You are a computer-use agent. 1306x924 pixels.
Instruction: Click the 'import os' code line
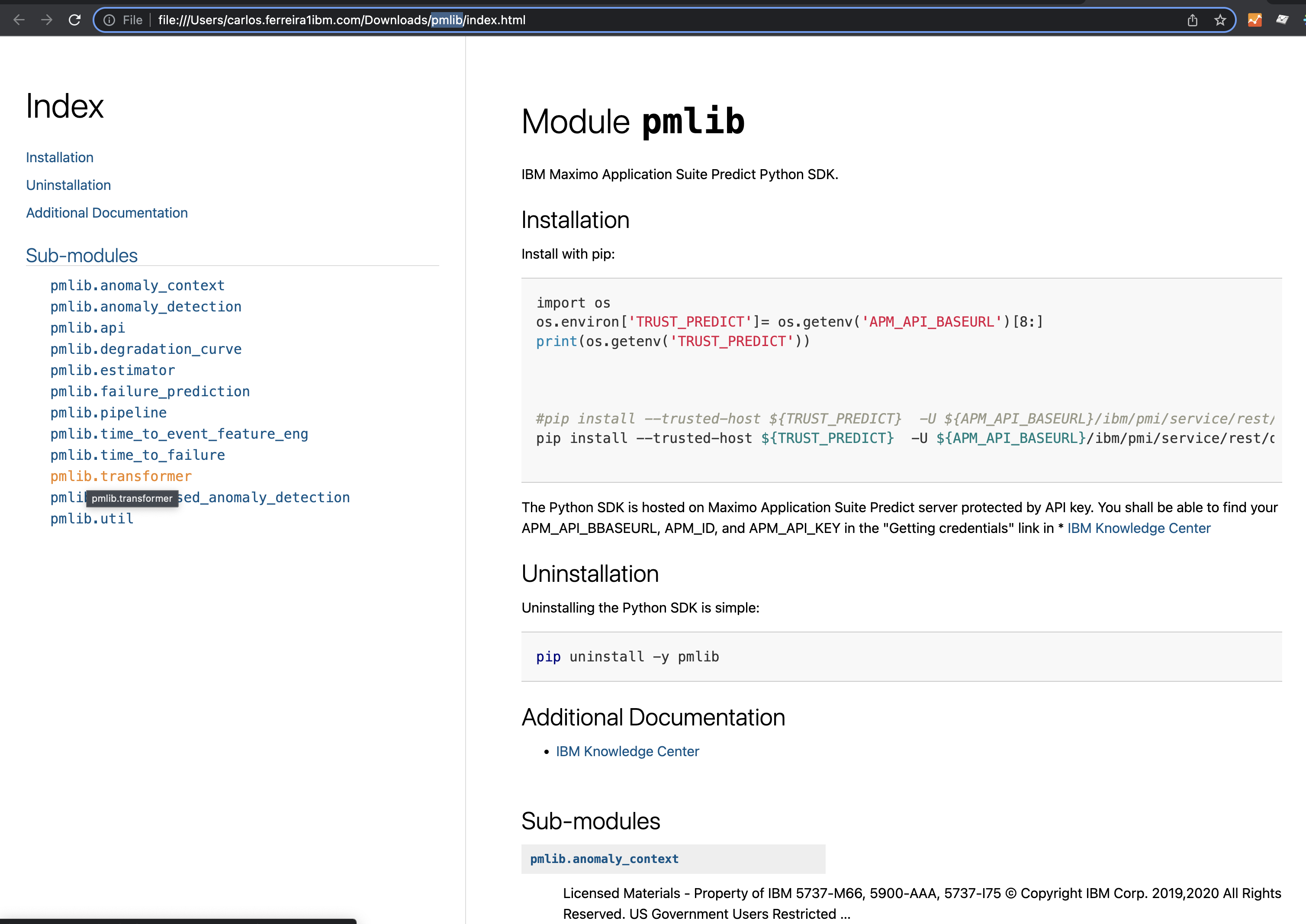(573, 303)
